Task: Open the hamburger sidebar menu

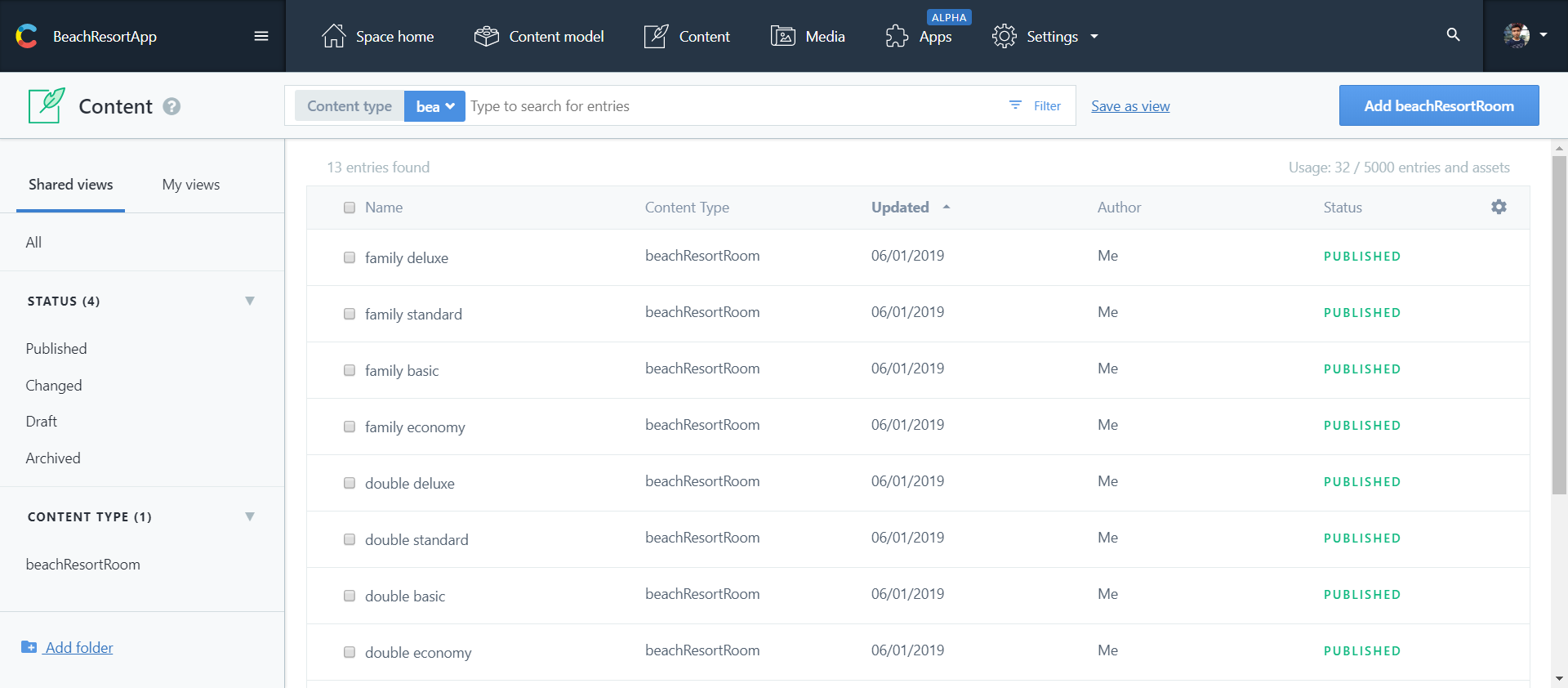Action: (261, 36)
